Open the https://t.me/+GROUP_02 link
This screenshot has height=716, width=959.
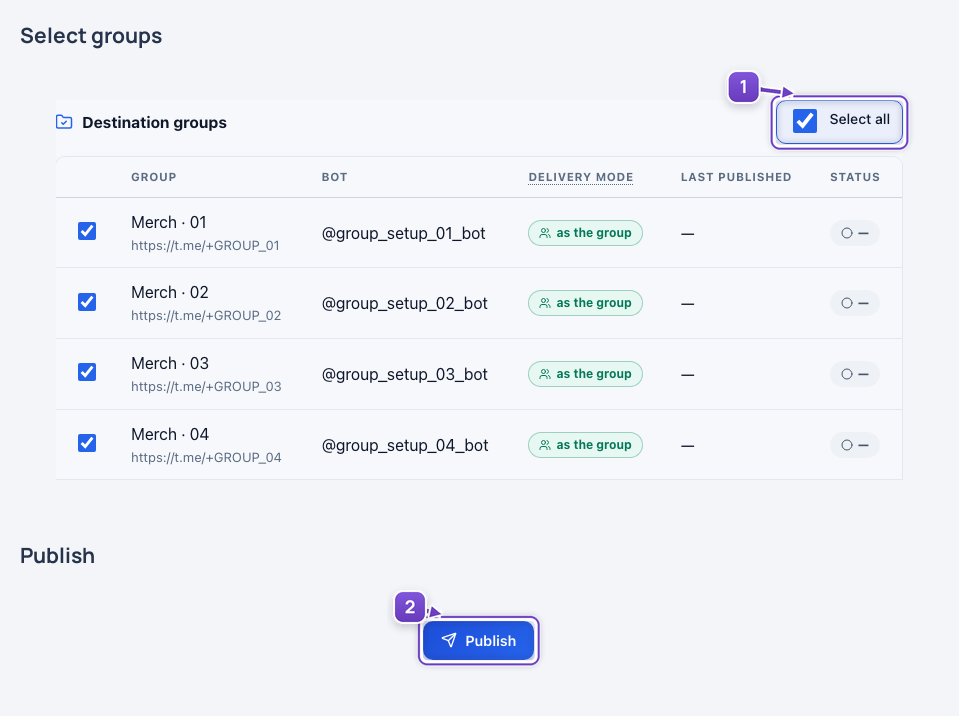point(206,316)
